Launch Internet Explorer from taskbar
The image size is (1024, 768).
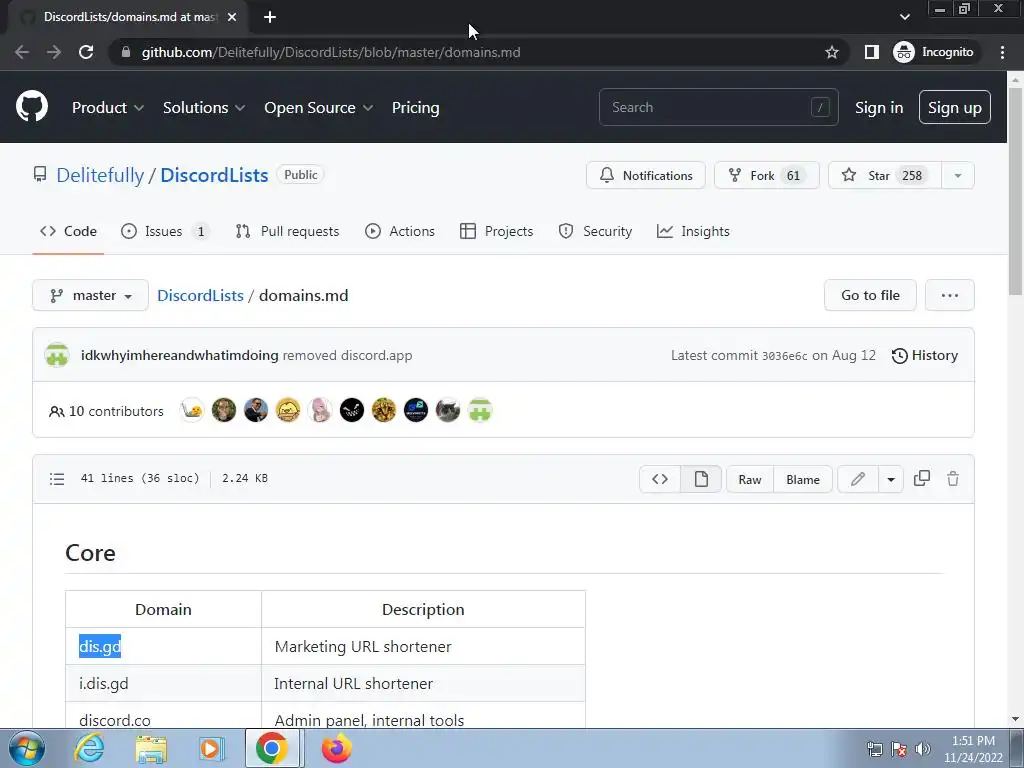click(x=89, y=748)
